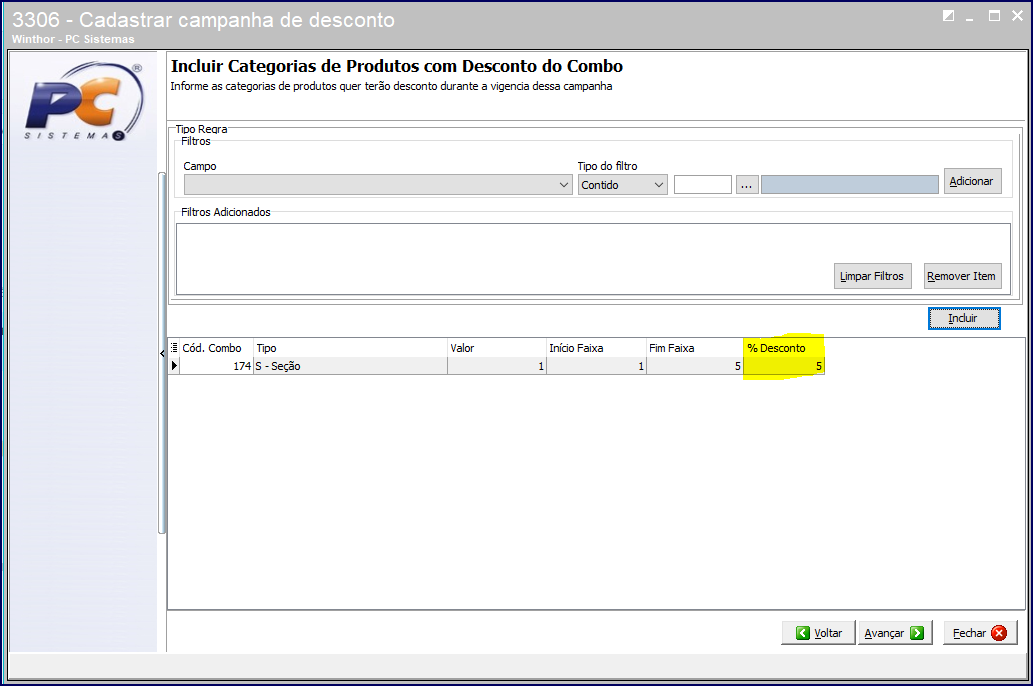The width and height of the screenshot is (1033, 686).
Task: Minimize the 3306 window
Action: [970, 18]
